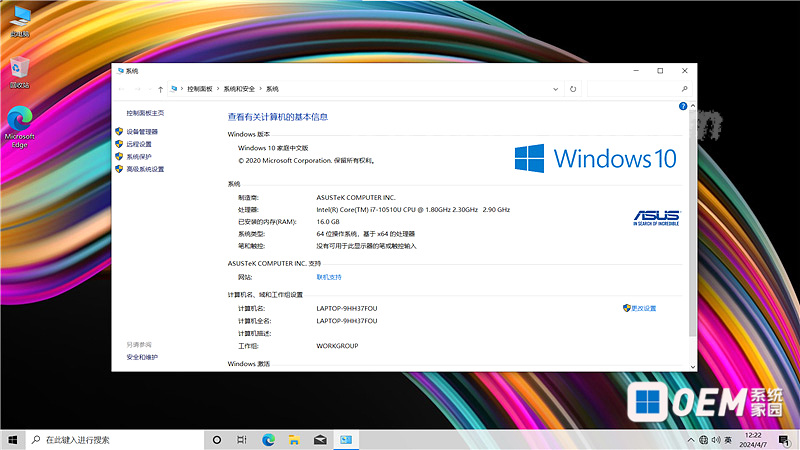Screen dimensions: 800x450
Task: Open Edge browser from the taskbar
Action: click(268, 440)
